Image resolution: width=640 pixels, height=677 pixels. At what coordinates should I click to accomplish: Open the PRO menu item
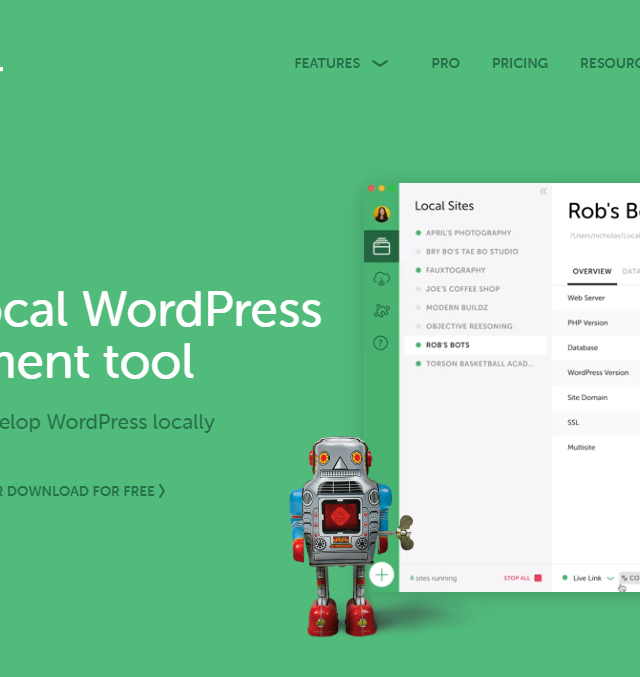tap(445, 63)
